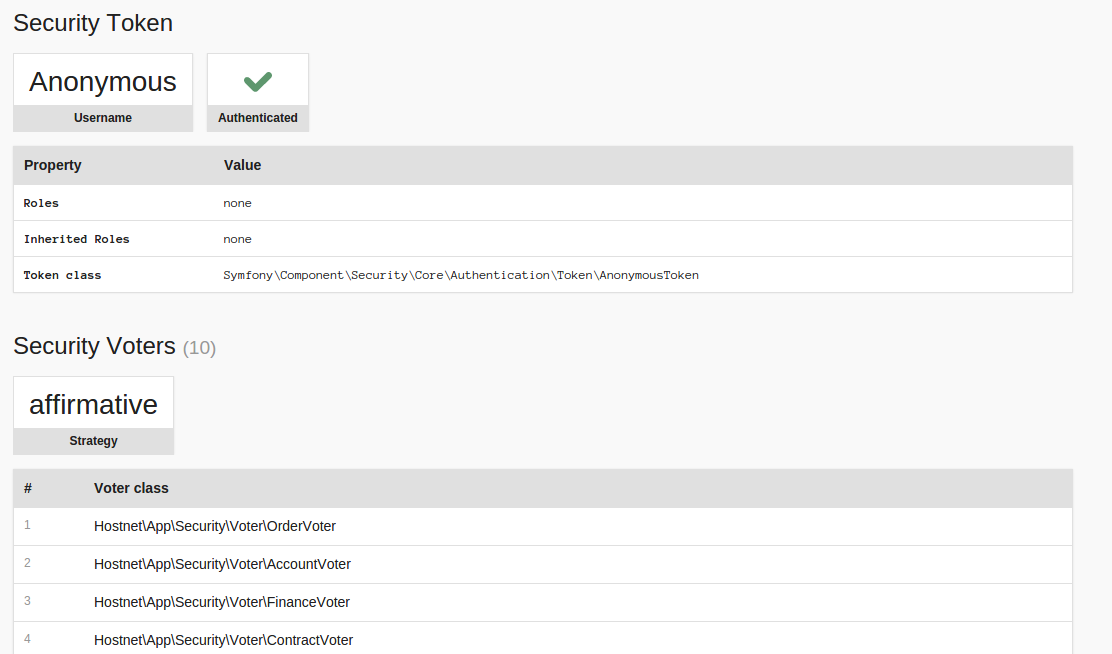Screen dimensions: 1112x654
Task: Click row number 1 in voters table
Action: click(27, 525)
